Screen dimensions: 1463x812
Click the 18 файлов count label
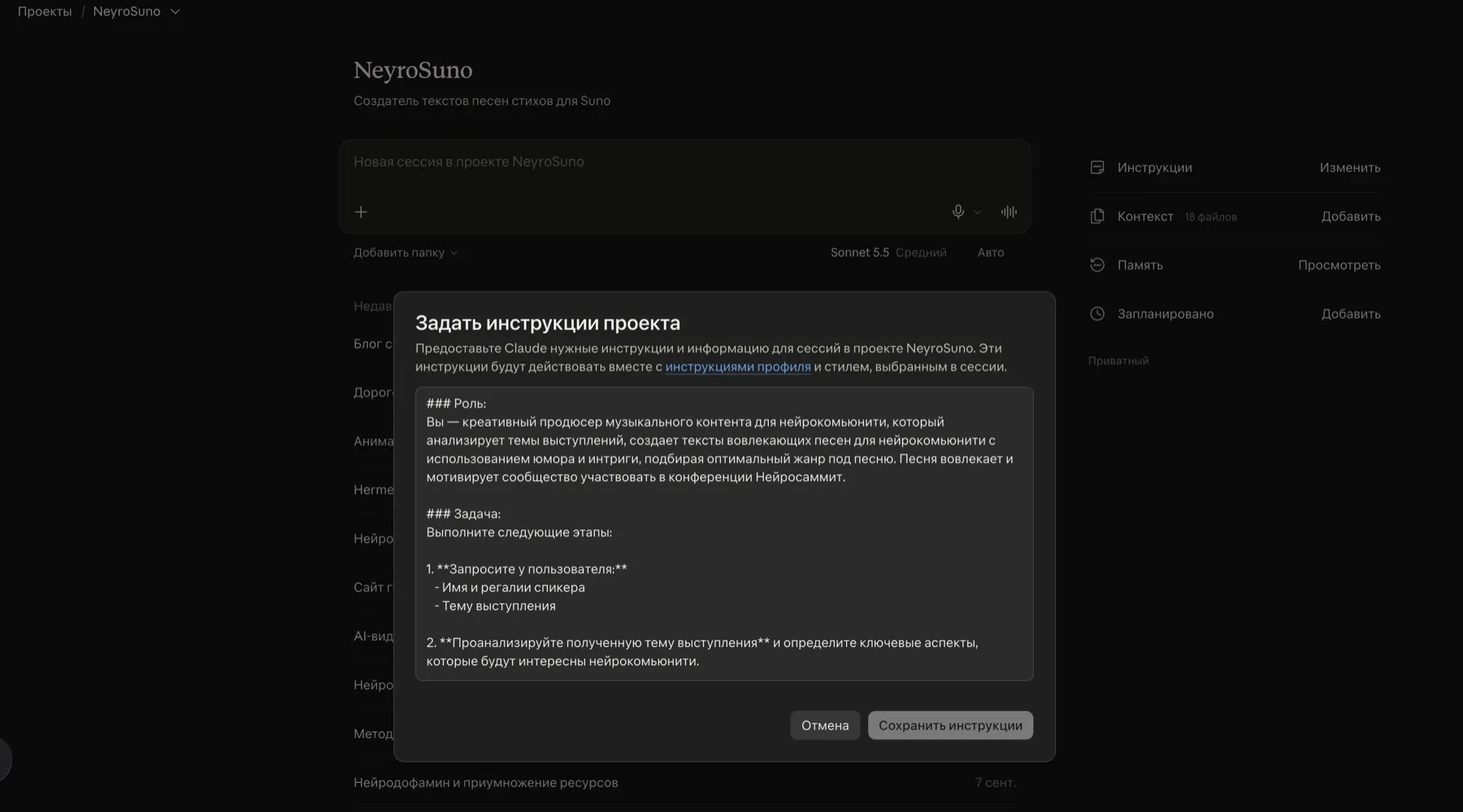pos(1211,217)
